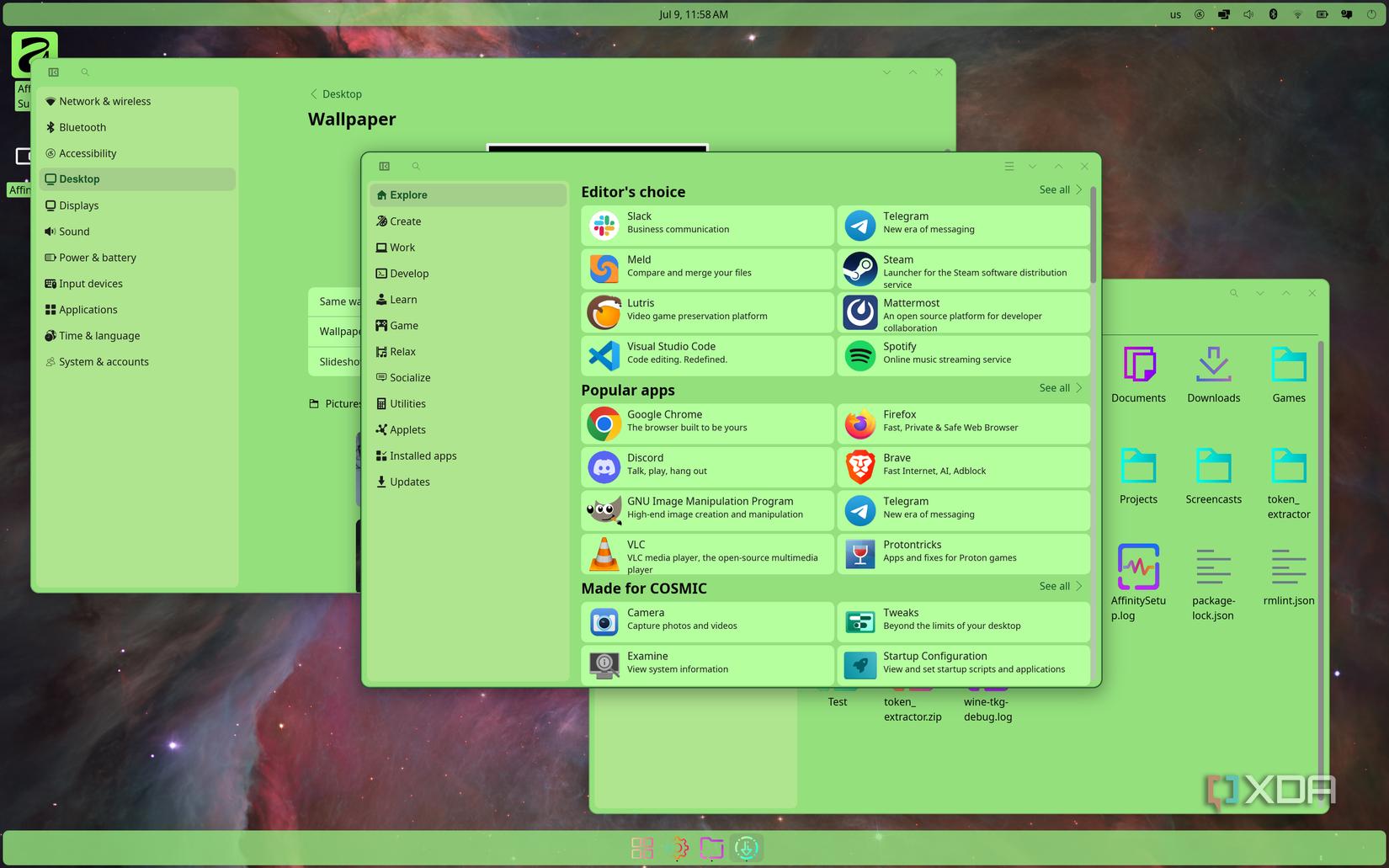Select the AffinitySetup.log file
The image size is (1389, 868).
(x=1138, y=583)
